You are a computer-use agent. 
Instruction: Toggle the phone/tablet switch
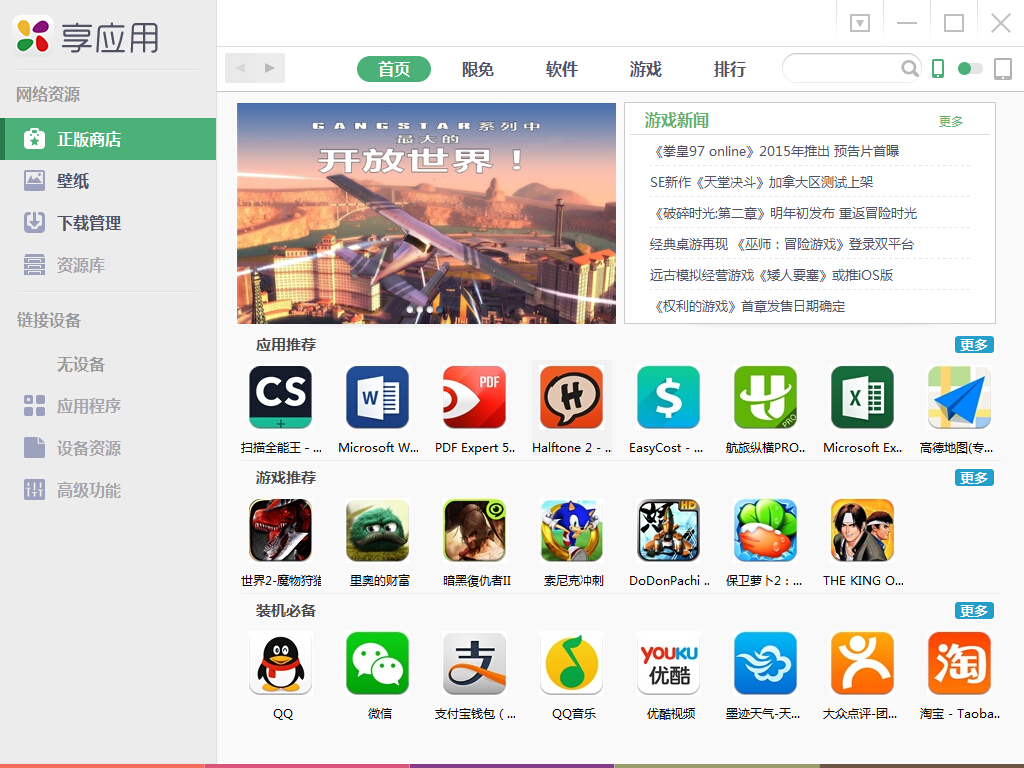(970, 69)
